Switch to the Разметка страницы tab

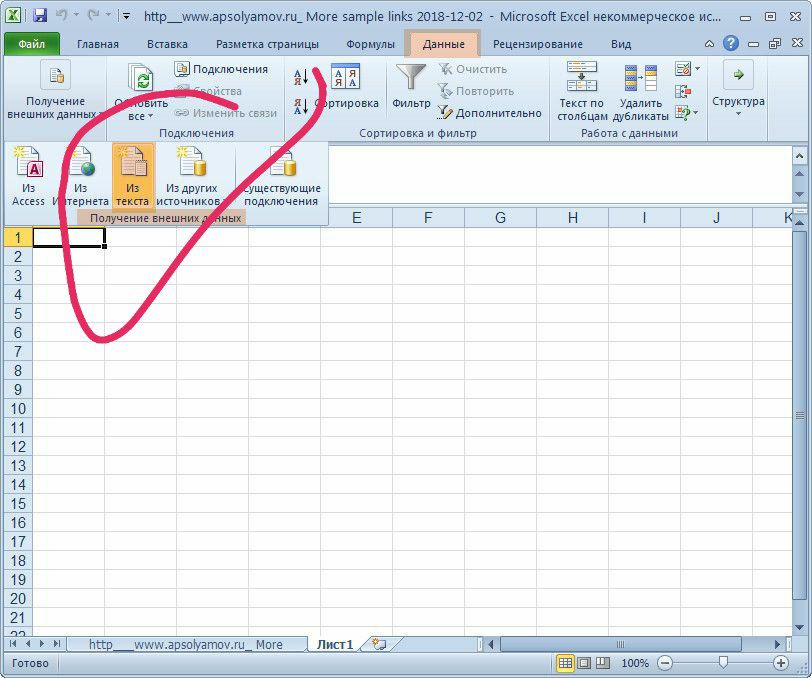(x=267, y=45)
